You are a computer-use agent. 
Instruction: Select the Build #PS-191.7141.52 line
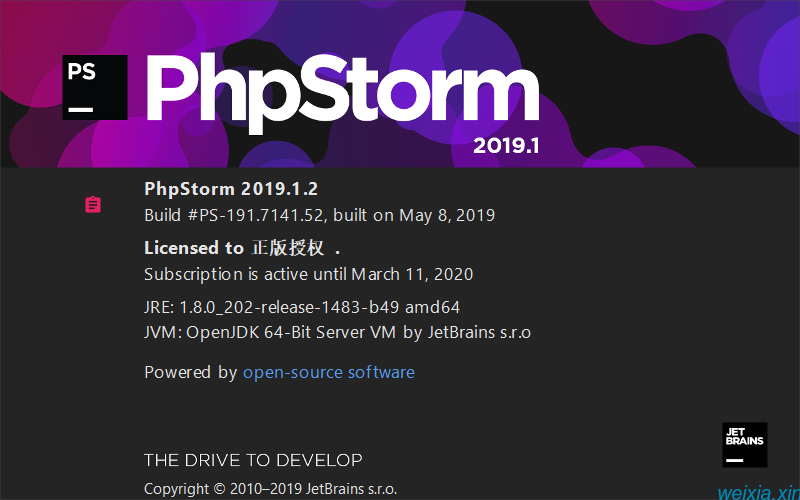tap(319, 215)
